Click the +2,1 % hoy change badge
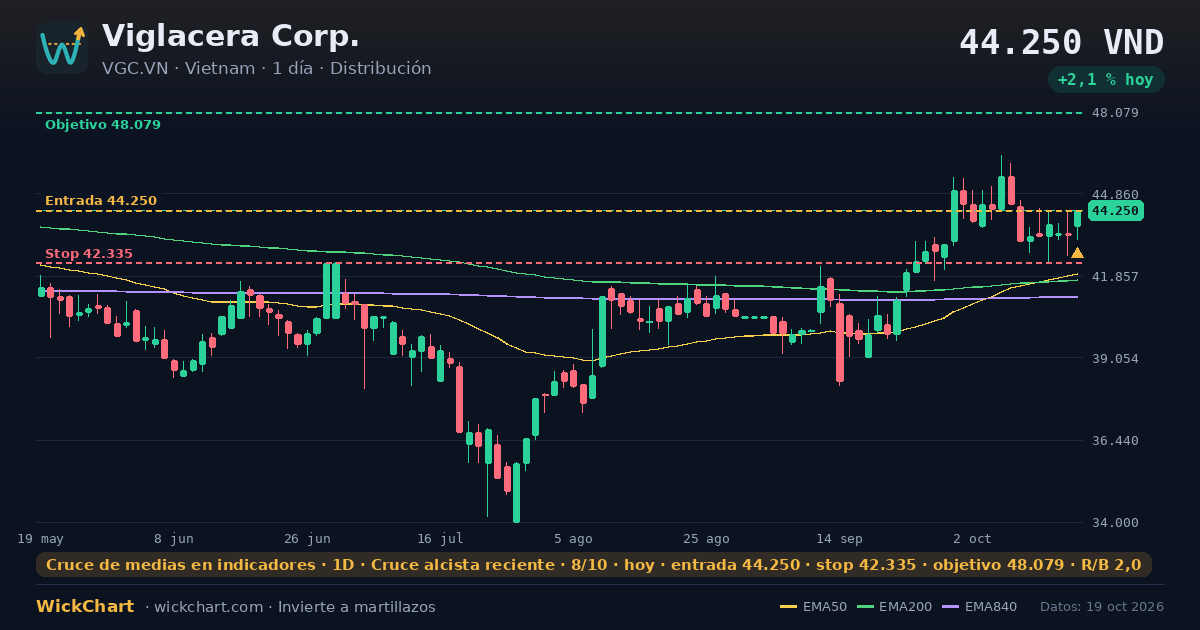 tap(1106, 79)
